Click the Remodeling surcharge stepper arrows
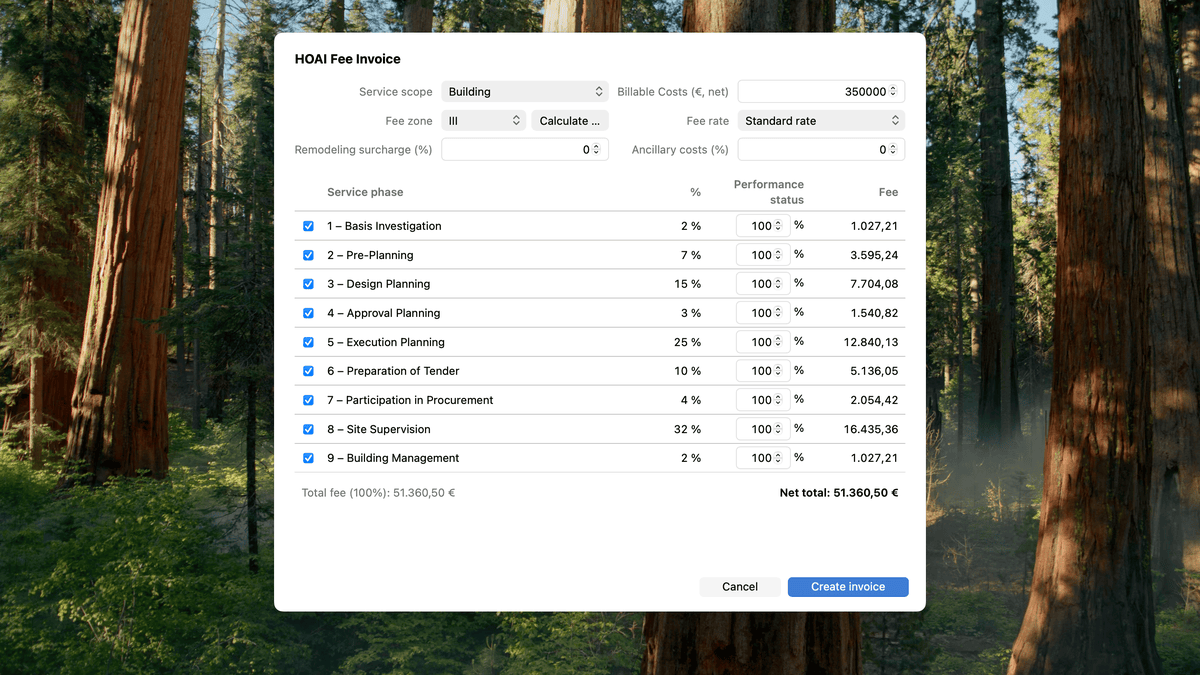The height and width of the screenshot is (675, 1200). coord(597,150)
